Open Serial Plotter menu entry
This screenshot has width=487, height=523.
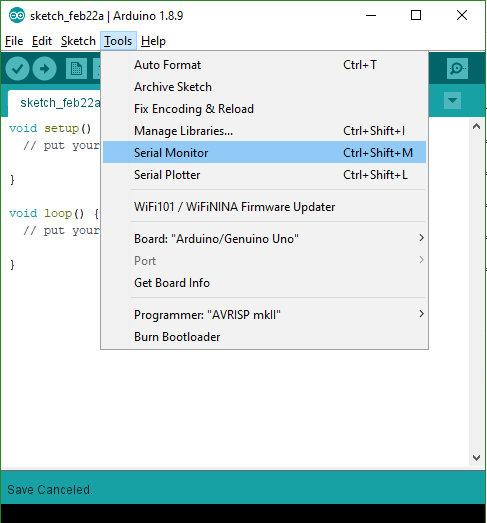(x=264, y=174)
